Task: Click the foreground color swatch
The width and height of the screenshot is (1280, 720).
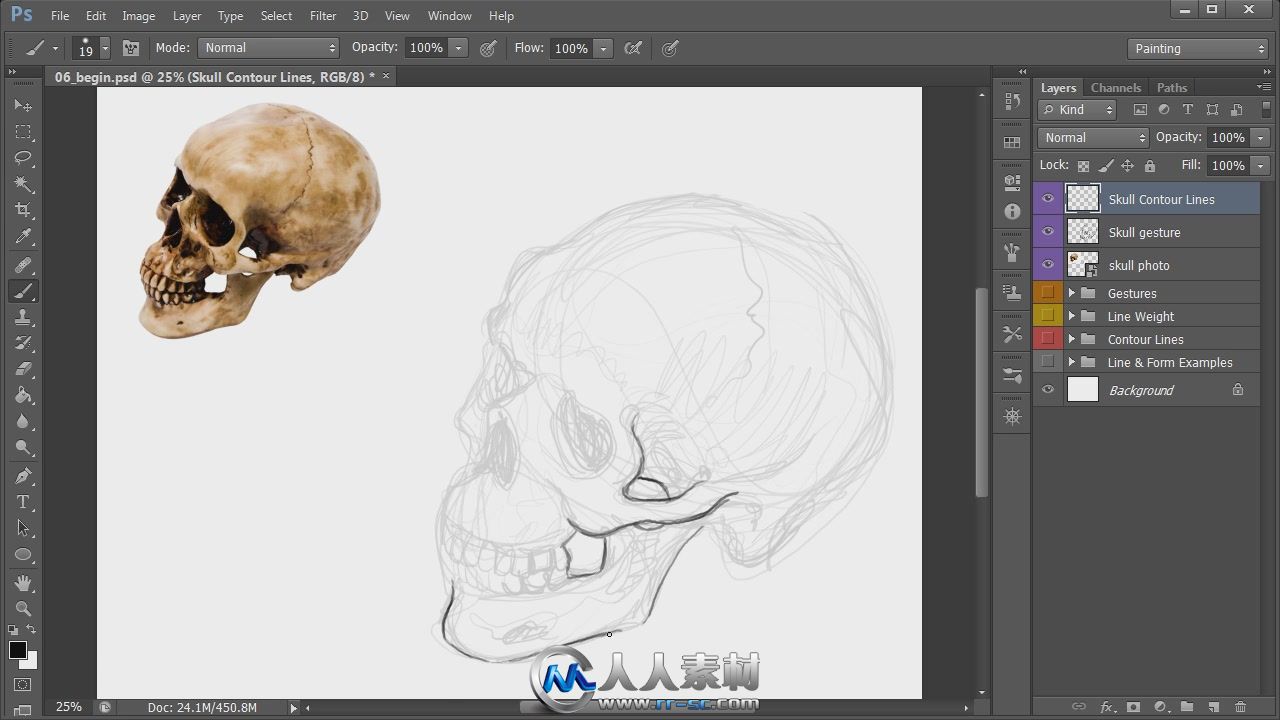Action: tap(17, 650)
